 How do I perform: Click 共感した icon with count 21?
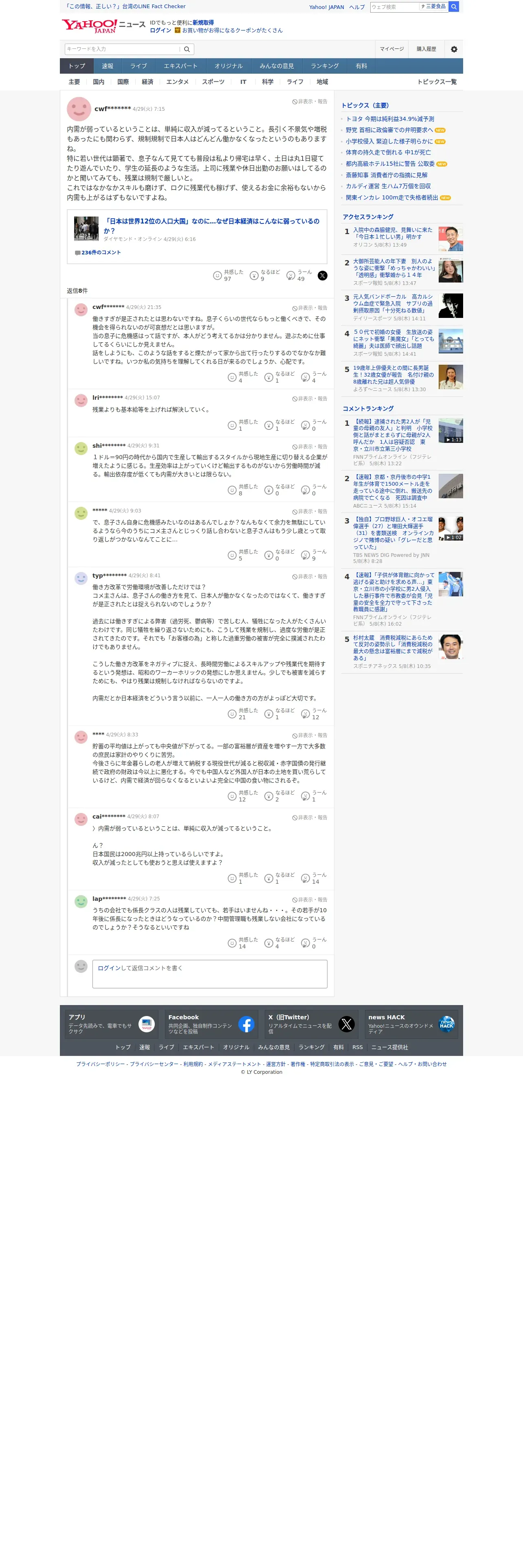click(x=232, y=714)
